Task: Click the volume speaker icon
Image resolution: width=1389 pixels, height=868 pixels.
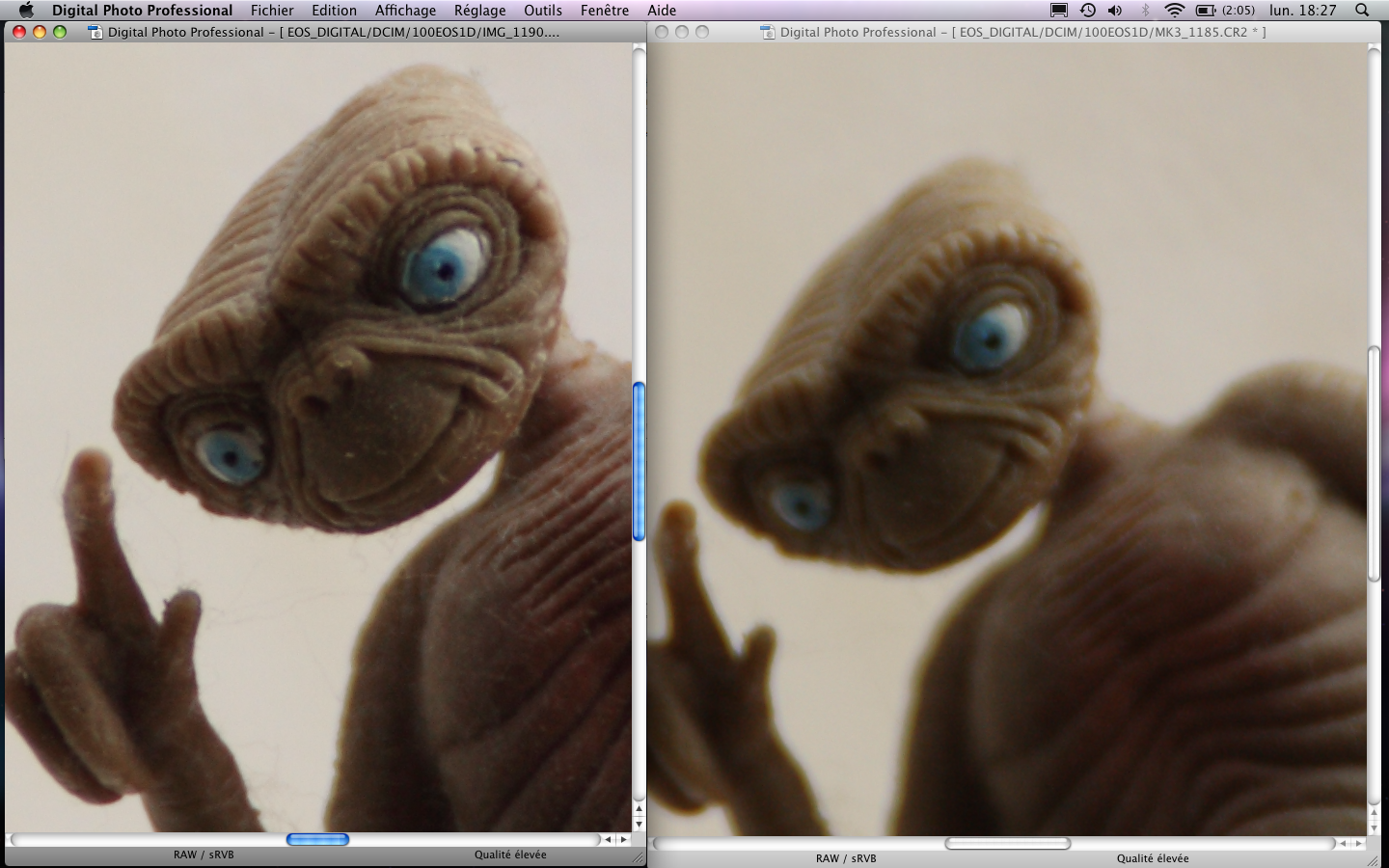Action: (1115, 10)
